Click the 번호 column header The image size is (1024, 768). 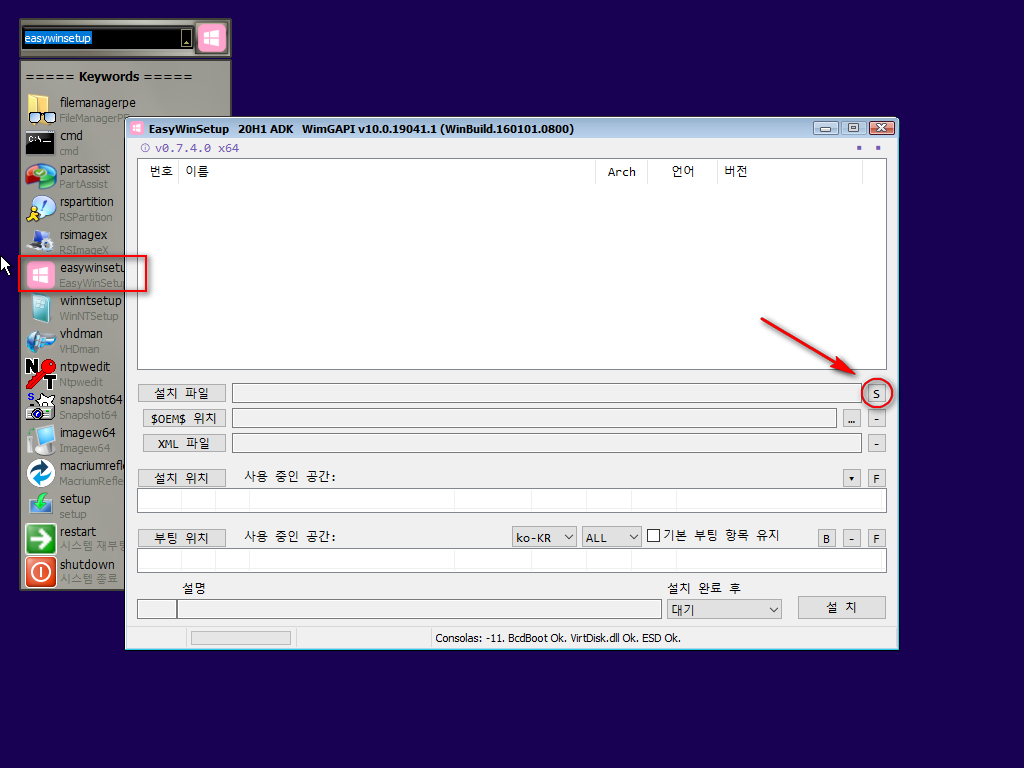point(159,171)
